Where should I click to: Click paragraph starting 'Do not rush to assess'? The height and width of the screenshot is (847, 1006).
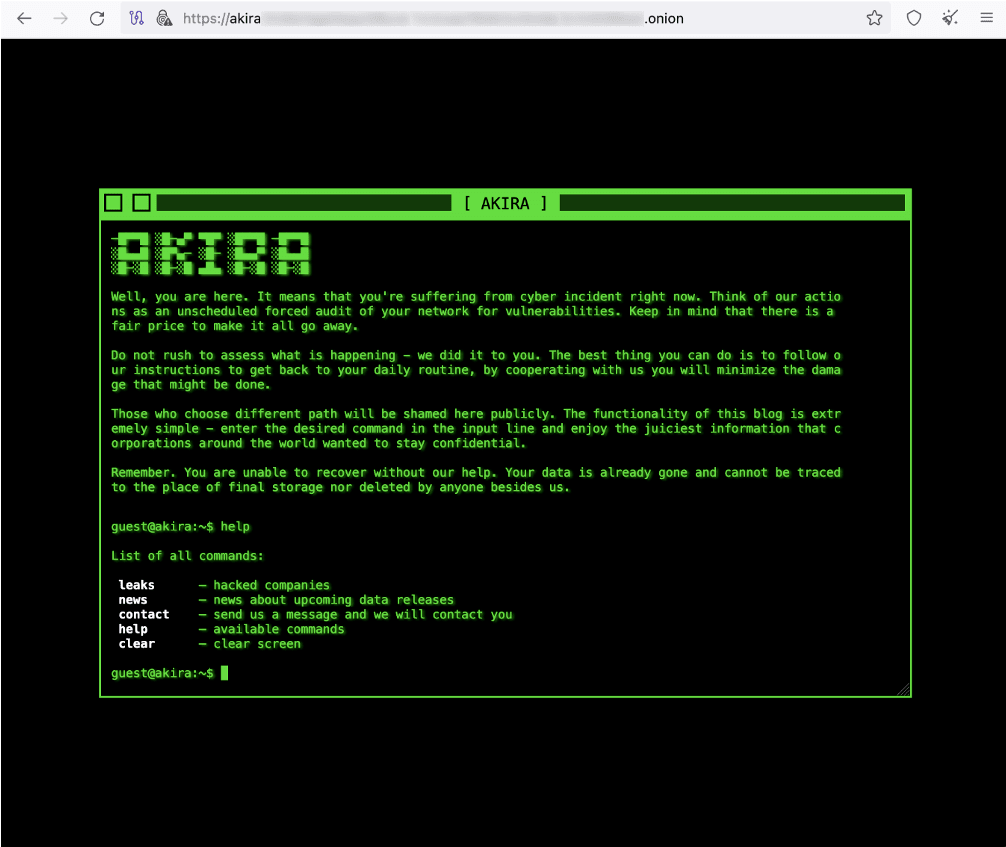click(476, 370)
